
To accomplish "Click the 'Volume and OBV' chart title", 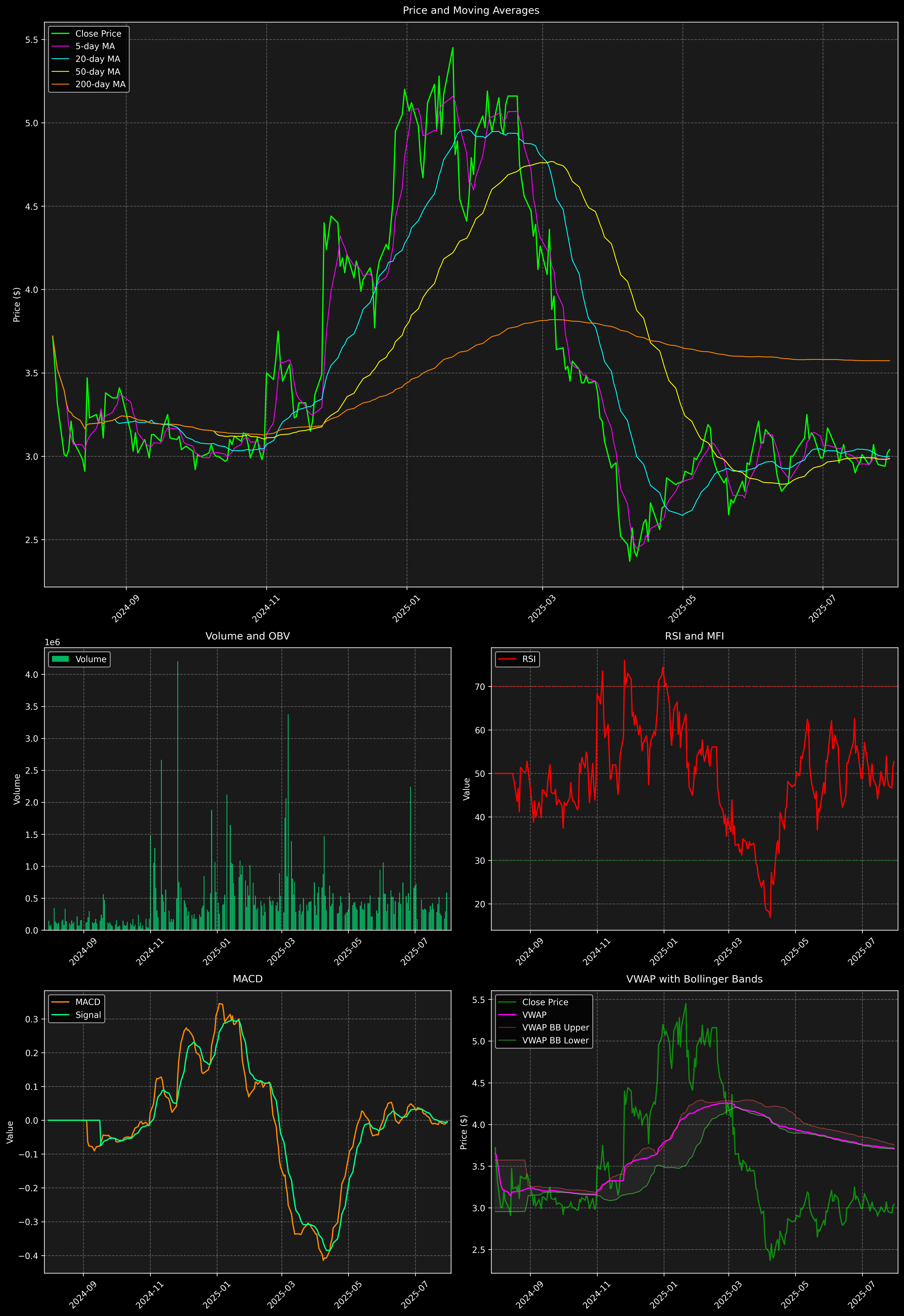I will coord(248,636).
